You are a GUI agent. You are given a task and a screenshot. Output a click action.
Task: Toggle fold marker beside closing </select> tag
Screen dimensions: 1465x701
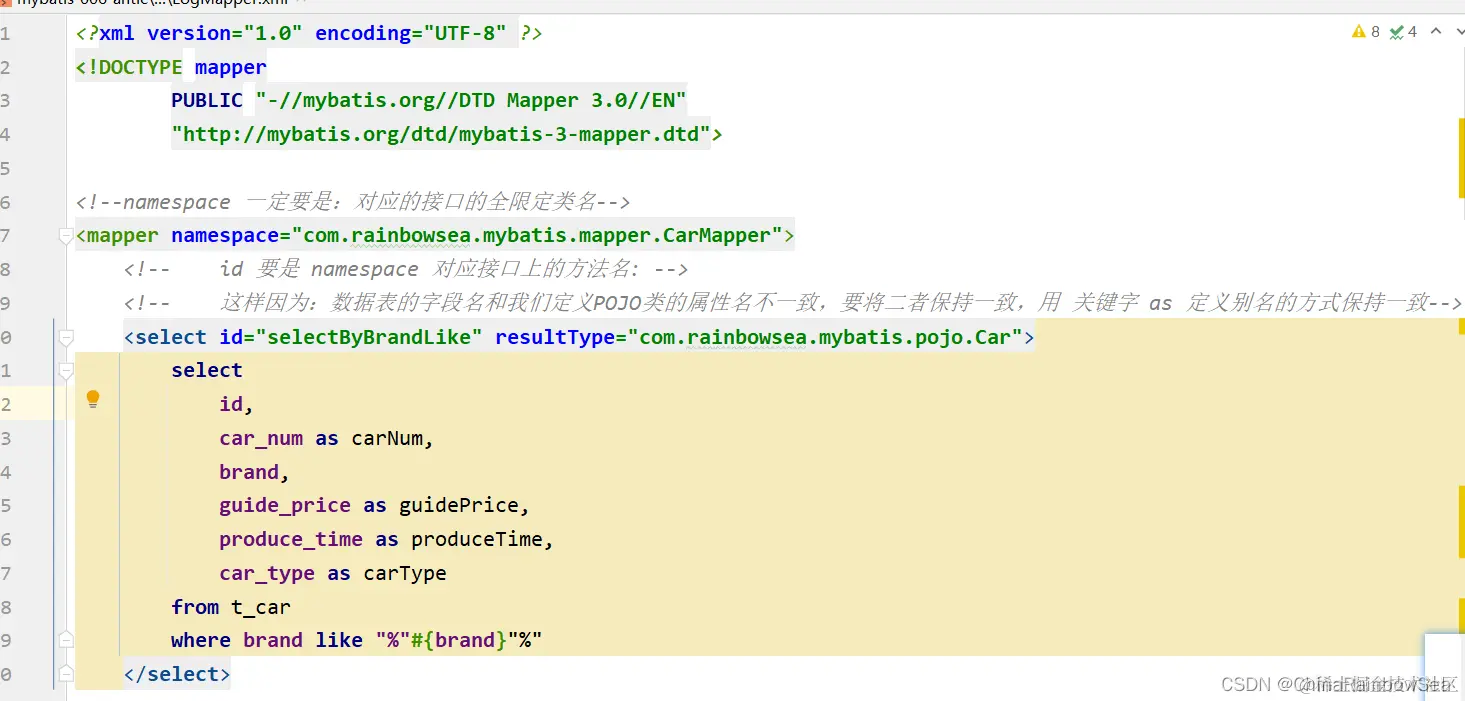(66, 674)
